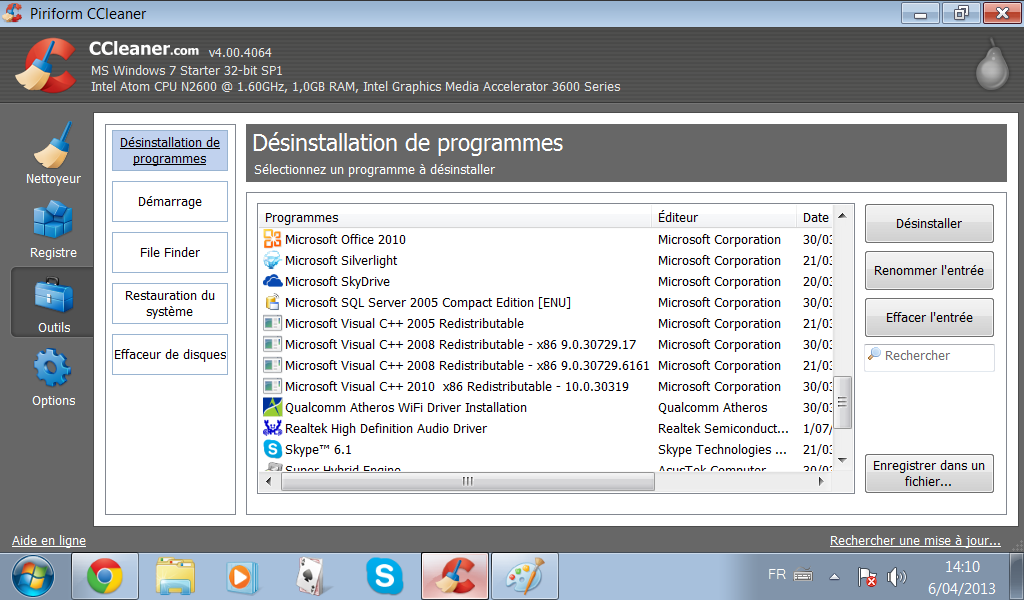Click the Action Center flag tray icon

(x=867, y=576)
